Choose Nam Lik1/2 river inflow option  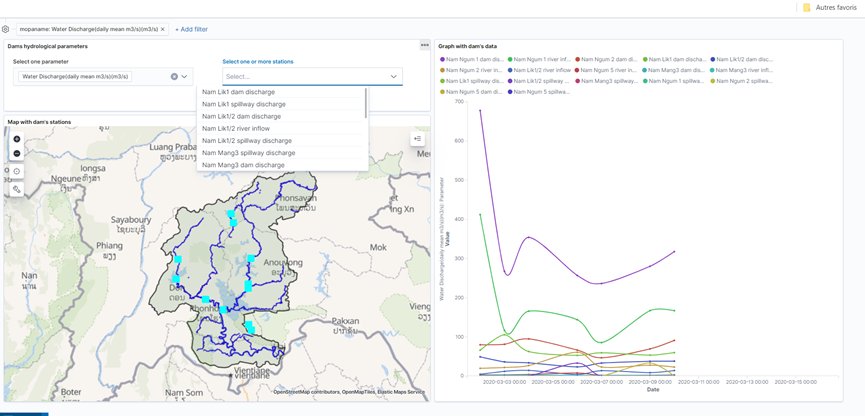[235, 128]
